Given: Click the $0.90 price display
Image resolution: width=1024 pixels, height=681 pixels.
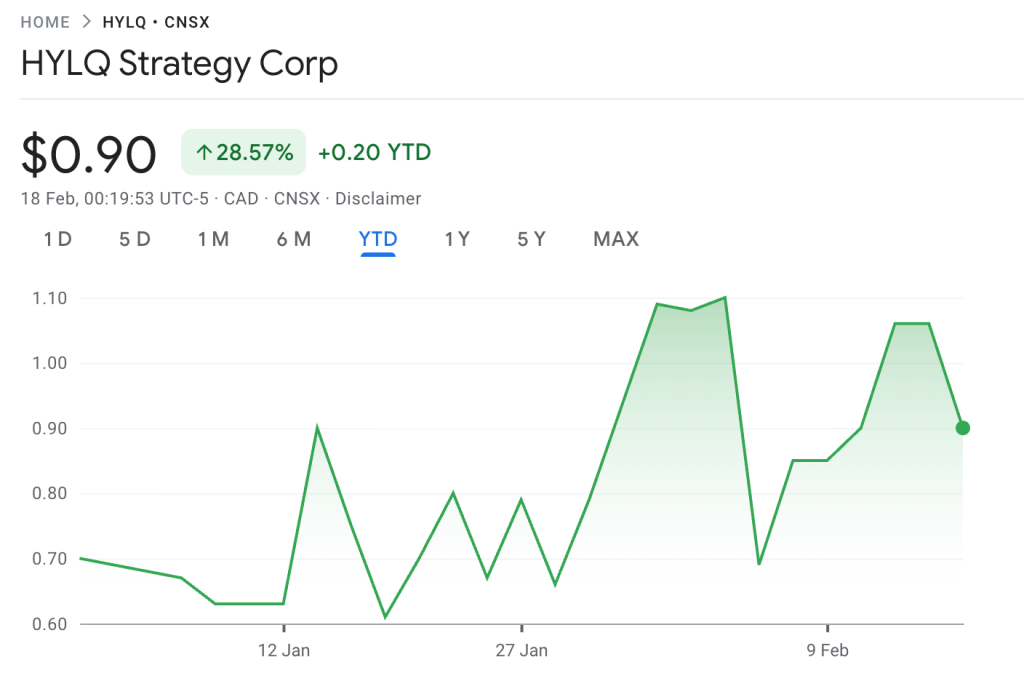Looking at the screenshot, I should click(x=88, y=152).
